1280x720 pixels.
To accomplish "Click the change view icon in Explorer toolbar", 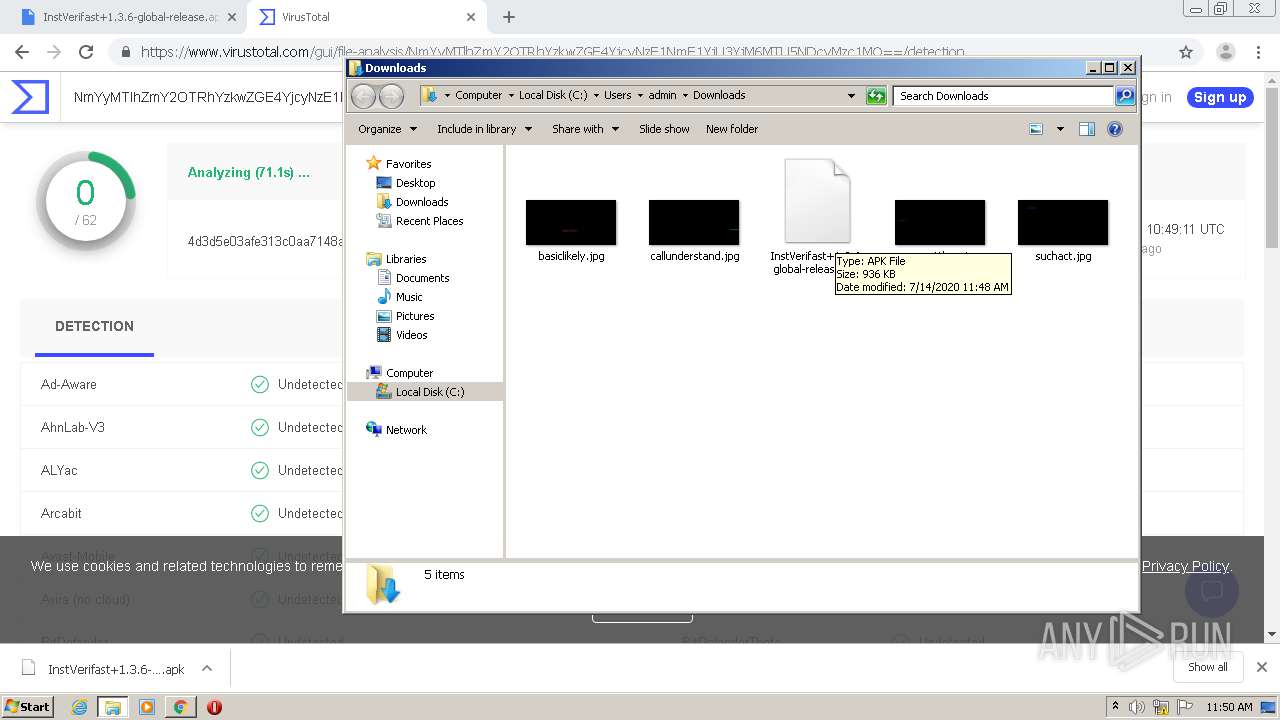I will click(x=1036, y=129).
